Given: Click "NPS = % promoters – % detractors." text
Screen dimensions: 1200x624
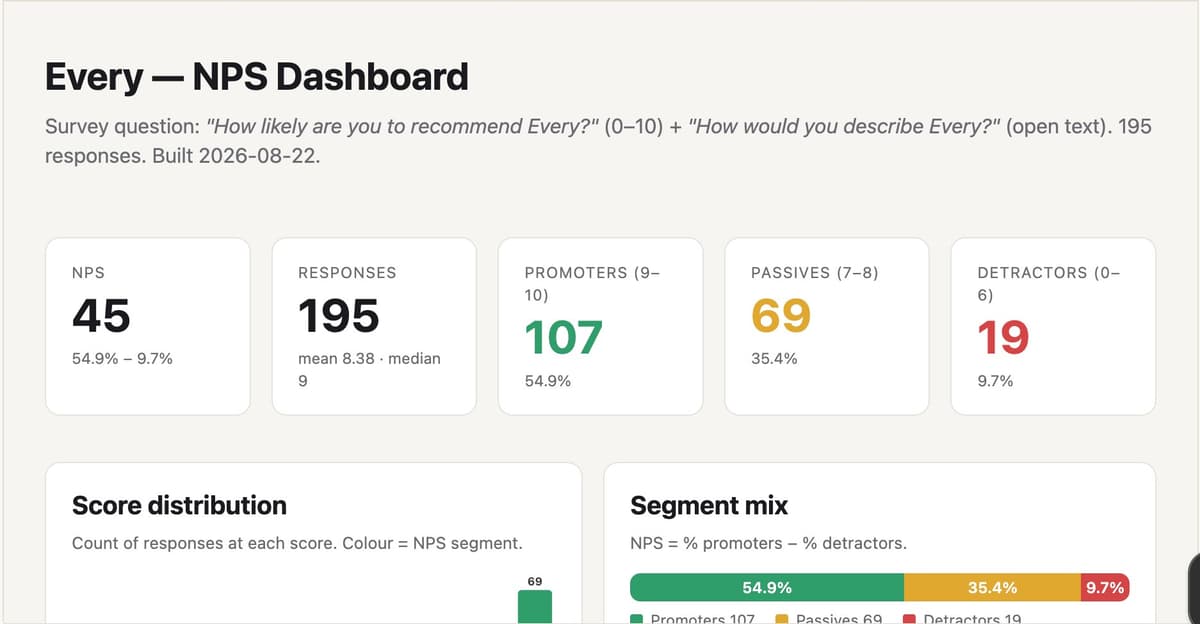Looking at the screenshot, I should click(768, 544).
